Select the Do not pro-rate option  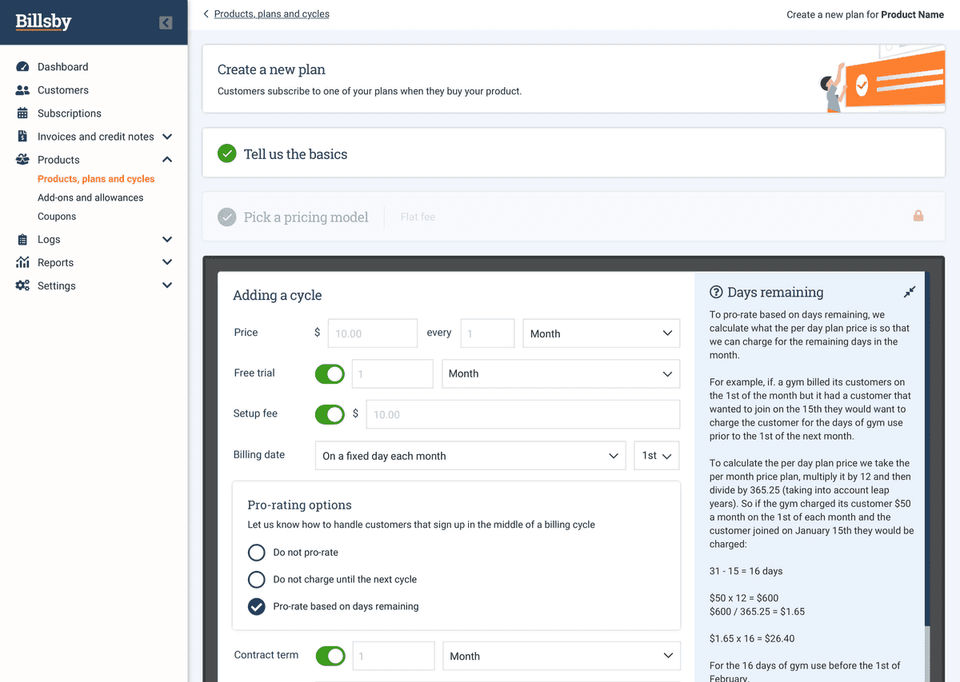[x=257, y=553]
